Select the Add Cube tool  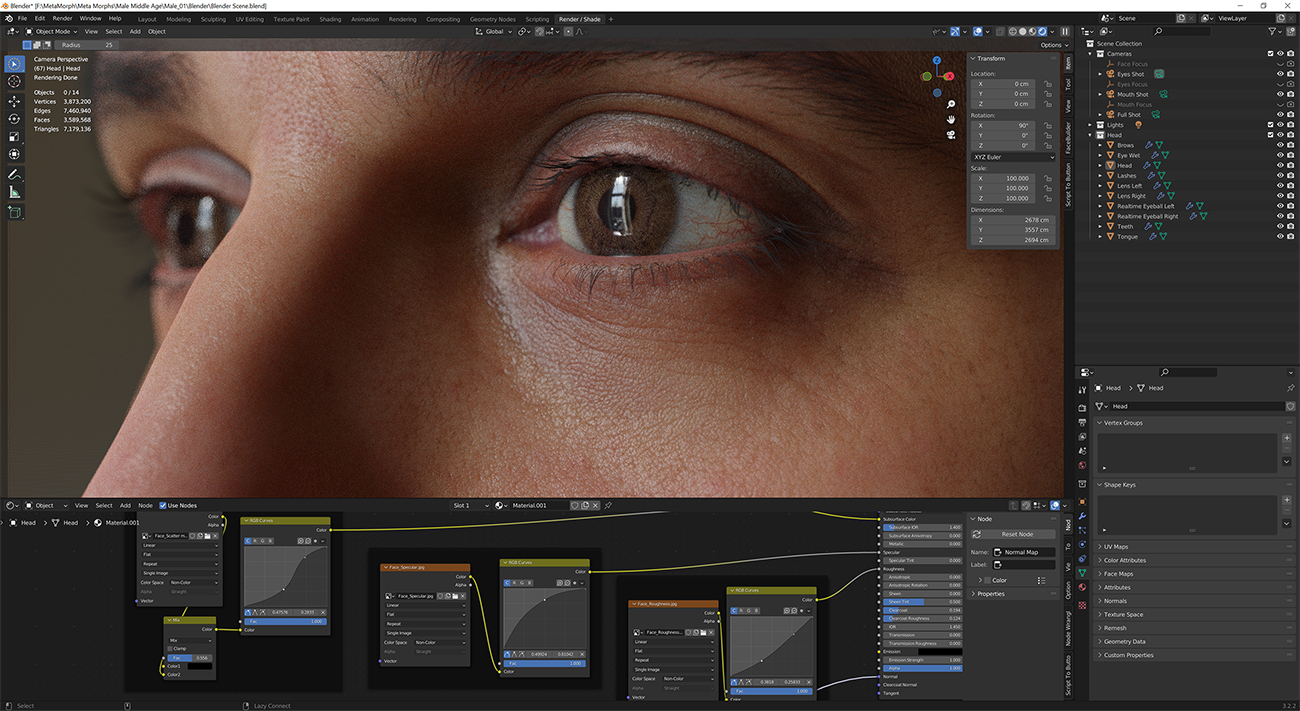point(14,212)
